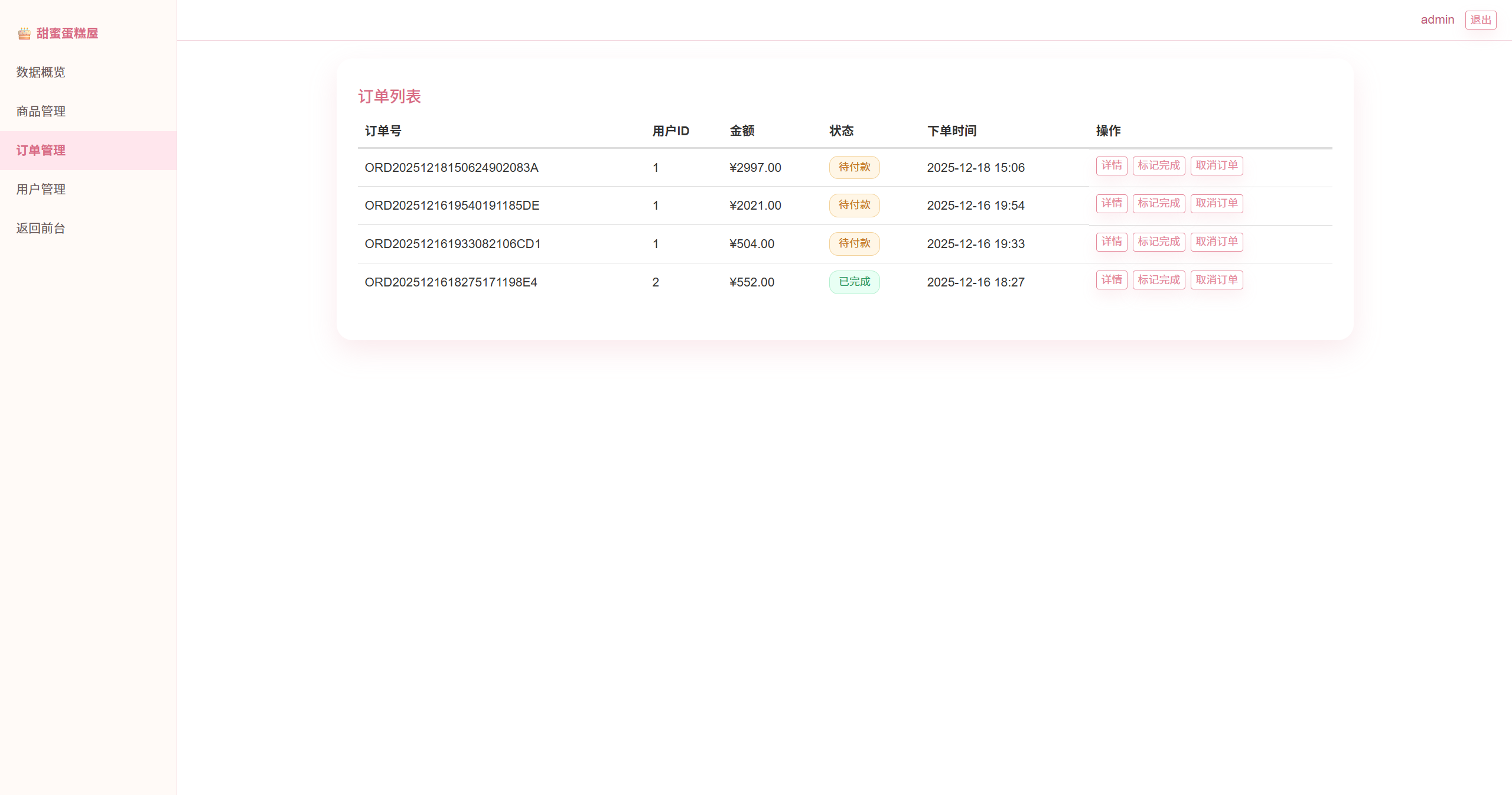1512x795 pixels.
Task: Click the 待付款 badge on first order
Action: click(854, 167)
